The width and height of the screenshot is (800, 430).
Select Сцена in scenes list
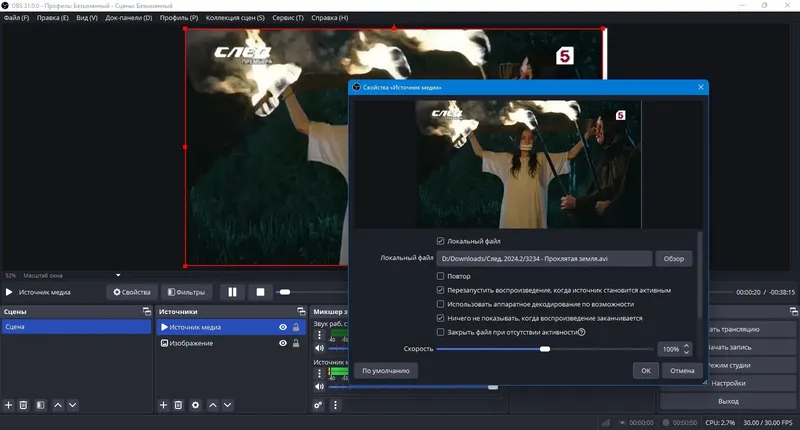click(x=77, y=327)
